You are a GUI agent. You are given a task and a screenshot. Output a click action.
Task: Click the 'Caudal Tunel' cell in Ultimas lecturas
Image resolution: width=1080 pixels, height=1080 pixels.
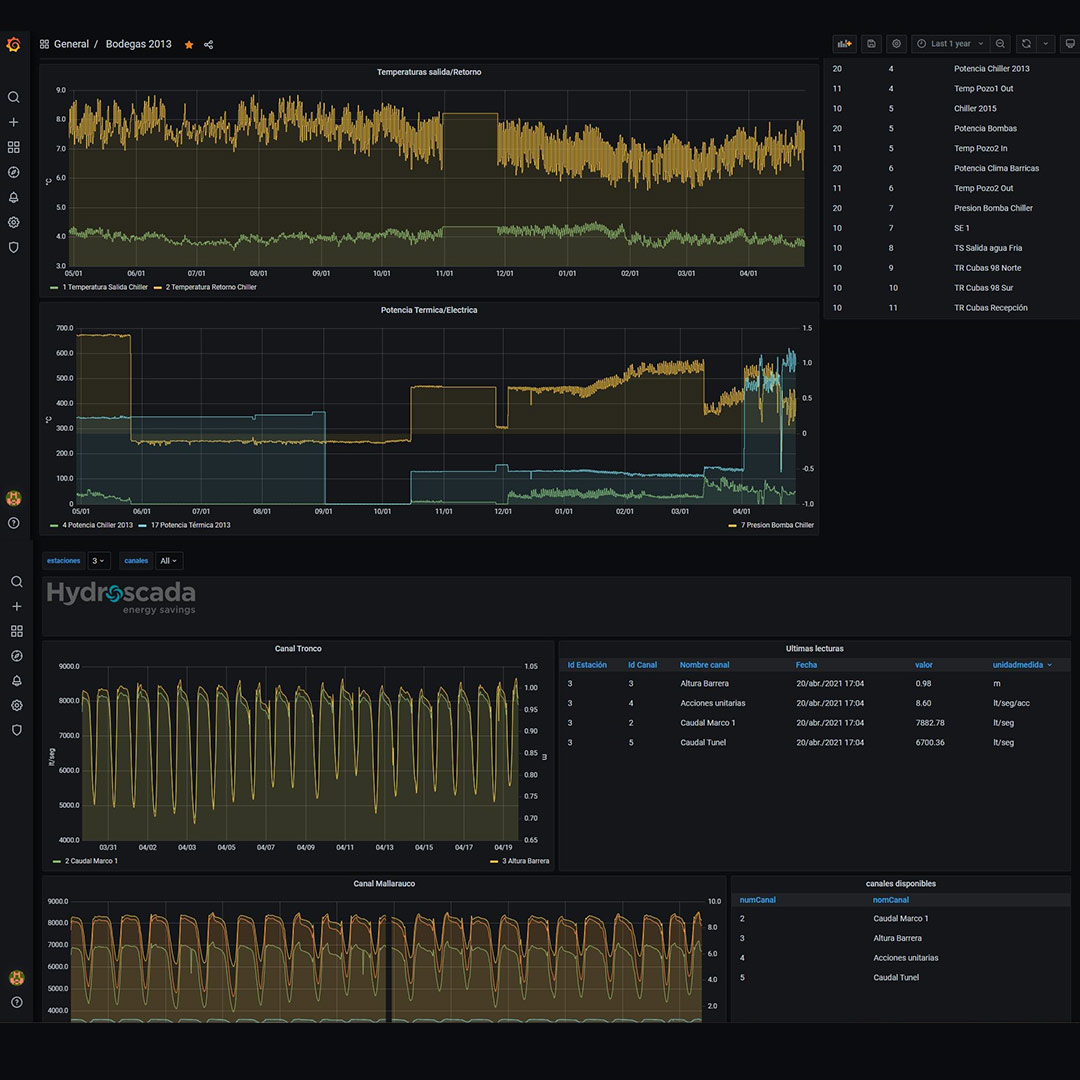(703, 742)
